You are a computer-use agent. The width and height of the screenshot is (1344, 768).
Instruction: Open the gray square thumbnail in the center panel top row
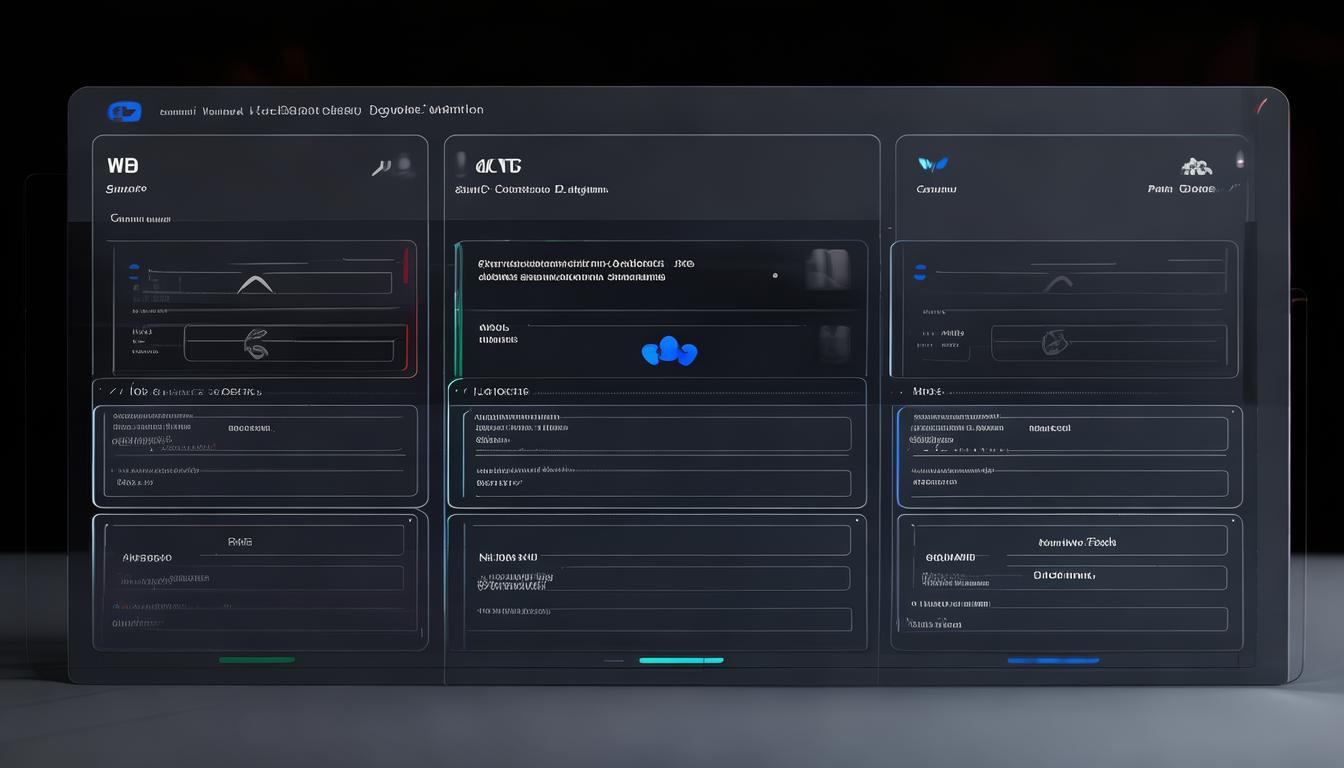[x=828, y=270]
